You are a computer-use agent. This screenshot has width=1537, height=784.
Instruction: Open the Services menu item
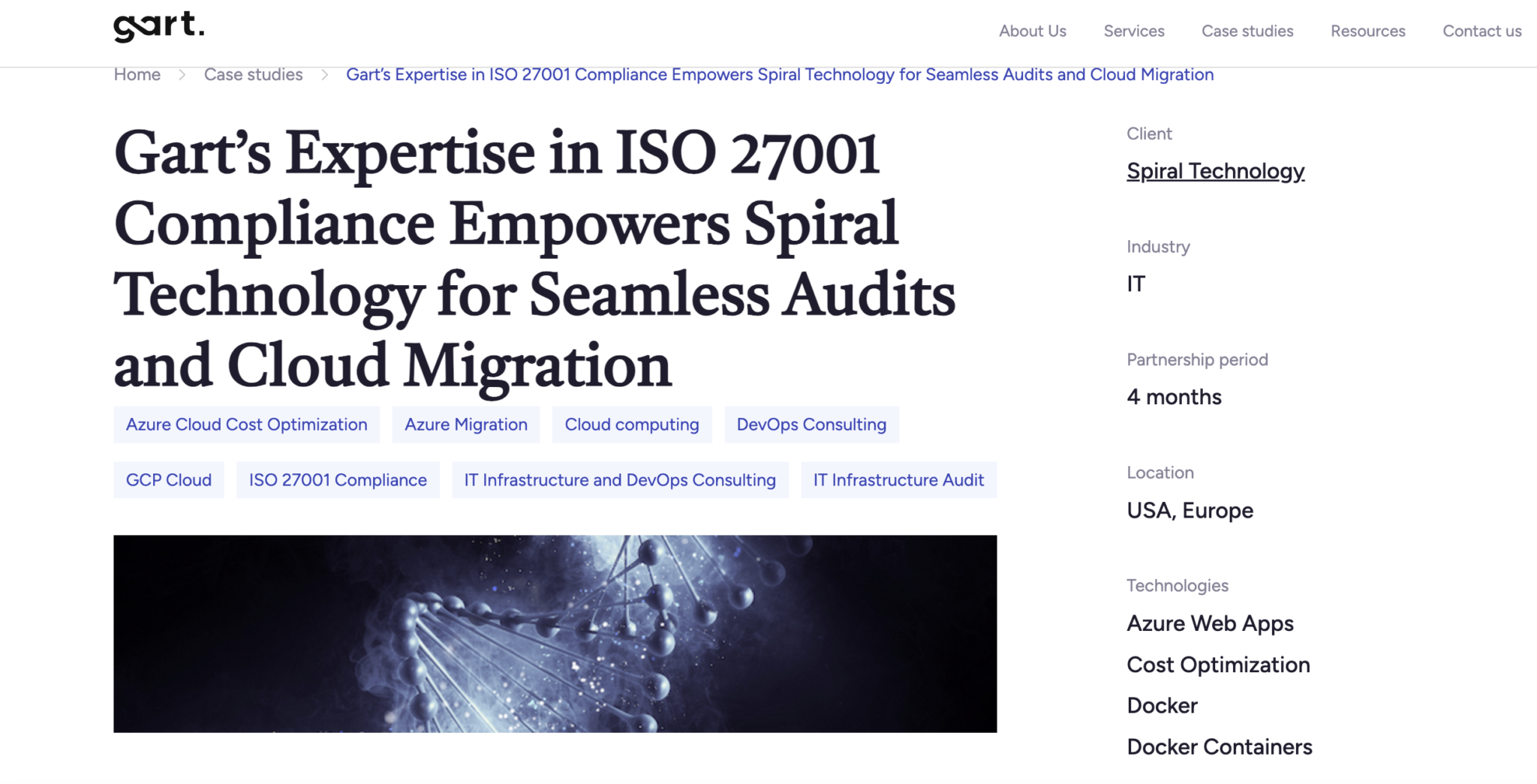tap(1133, 32)
